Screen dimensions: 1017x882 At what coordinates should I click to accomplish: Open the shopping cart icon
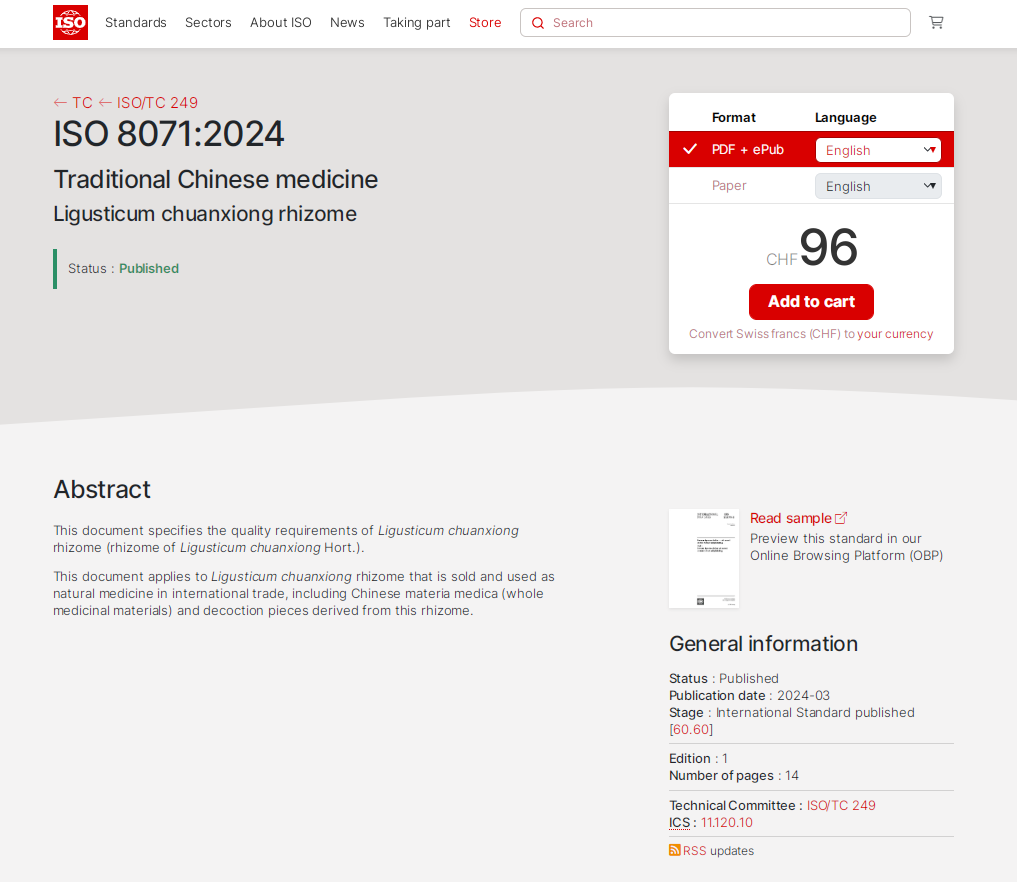pos(936,22)
